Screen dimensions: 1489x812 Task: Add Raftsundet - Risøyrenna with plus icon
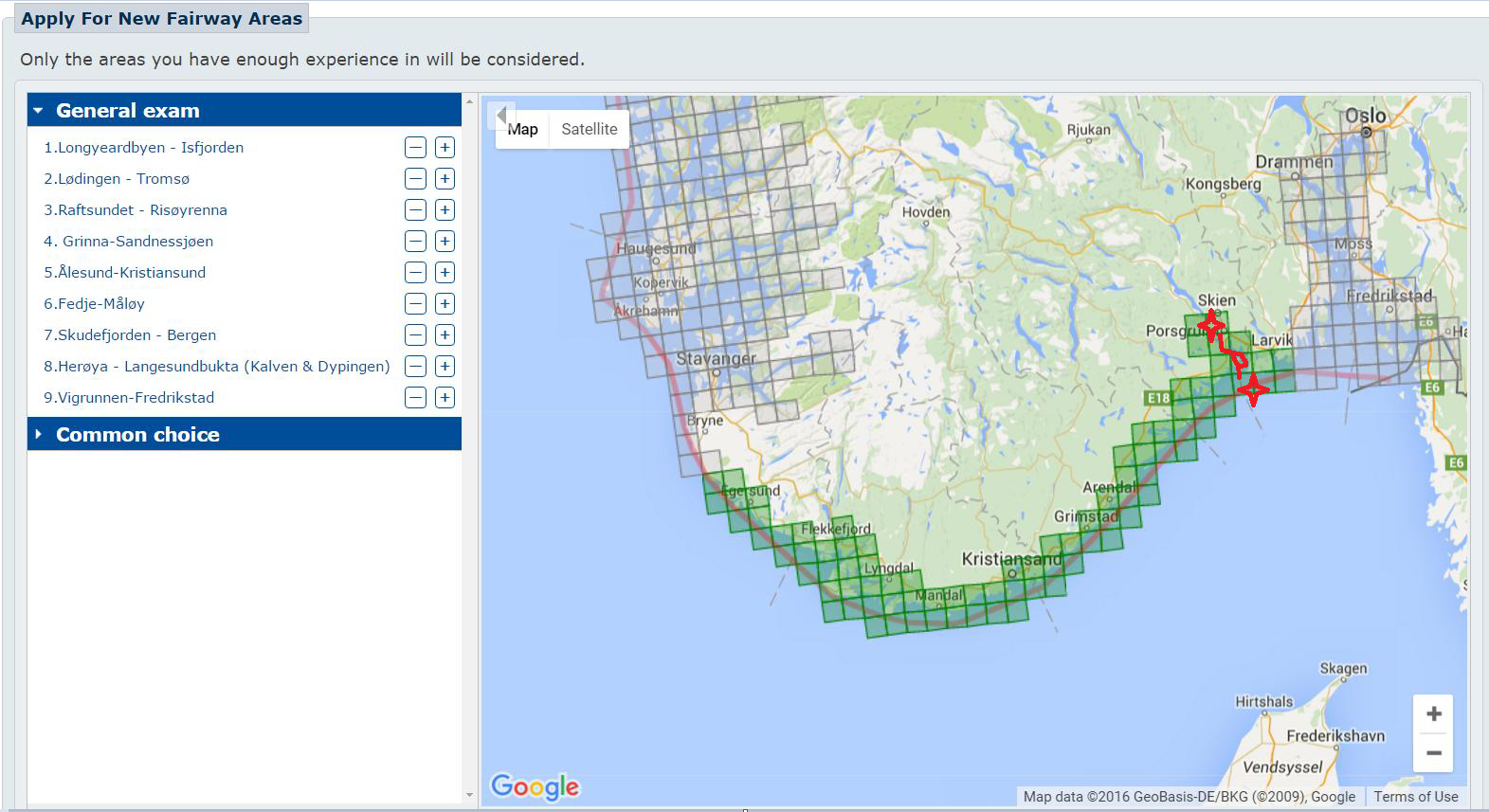pos(445,210)
